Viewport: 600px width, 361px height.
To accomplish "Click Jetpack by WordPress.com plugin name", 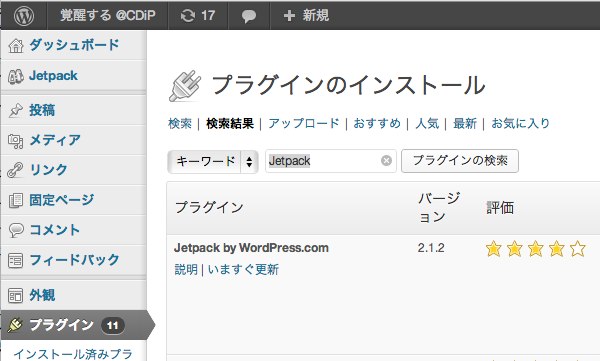I will (251, 248).
